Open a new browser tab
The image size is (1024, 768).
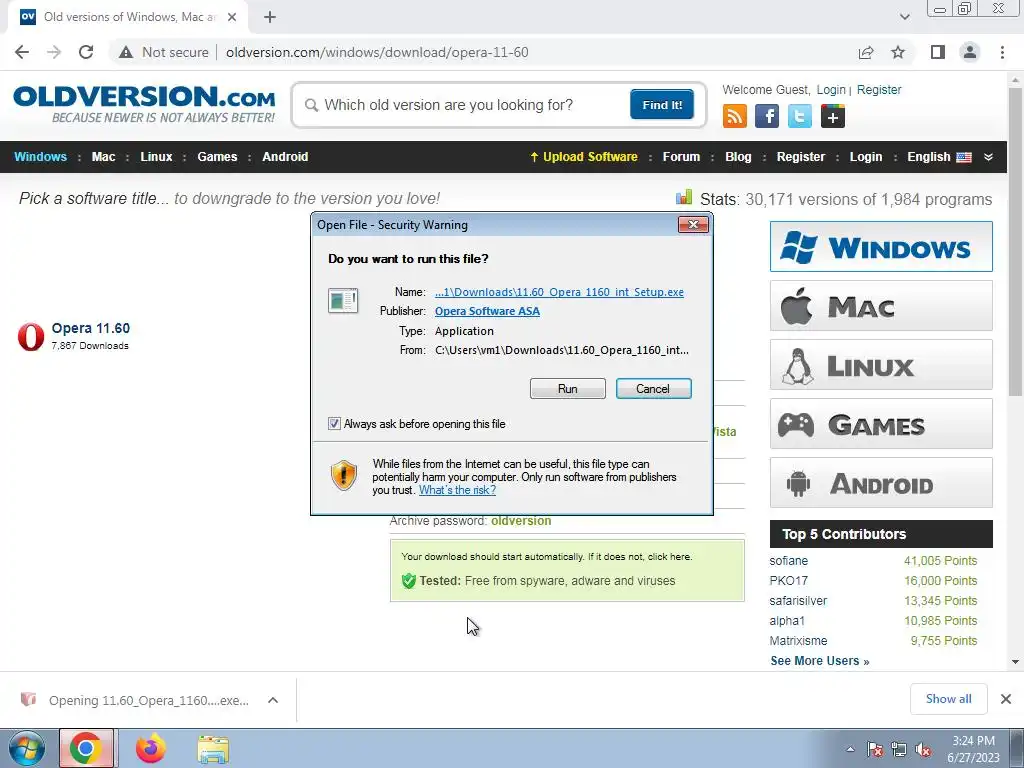tap(270, 17)
